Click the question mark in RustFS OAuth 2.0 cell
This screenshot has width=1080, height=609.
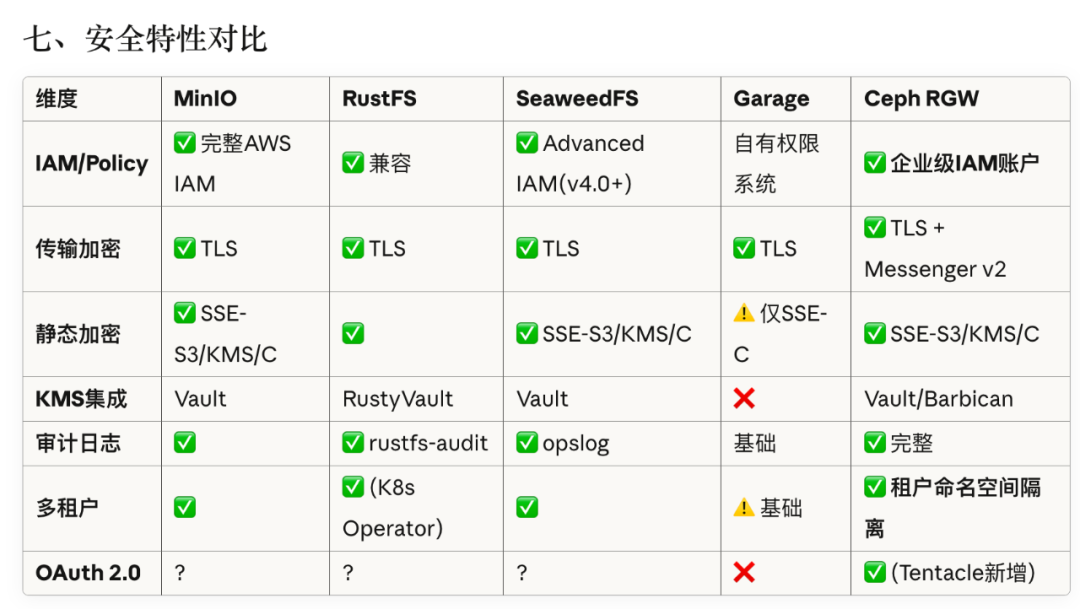(348, 573)
